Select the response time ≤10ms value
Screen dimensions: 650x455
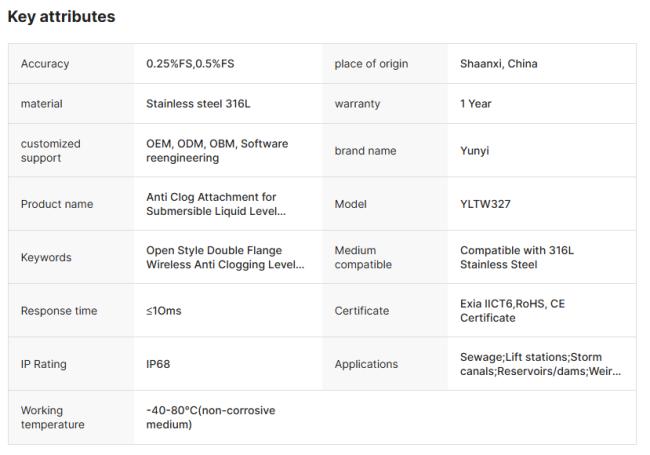coord(164,311)
